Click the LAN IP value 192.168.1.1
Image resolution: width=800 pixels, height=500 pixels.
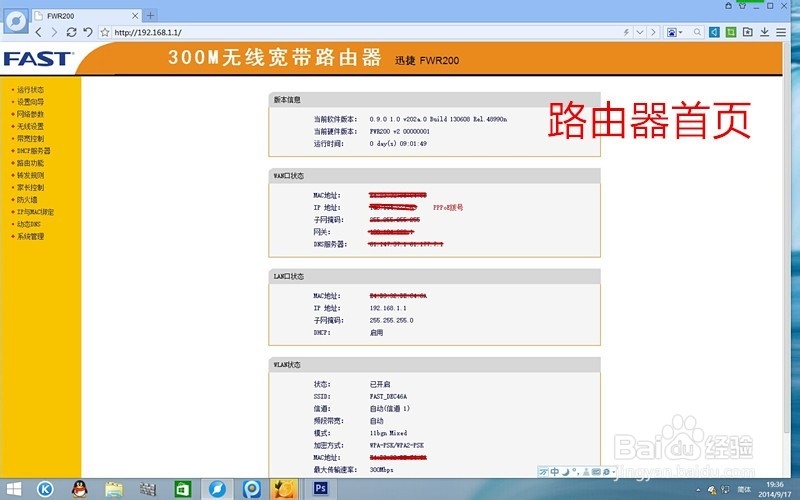tap(388, 308)
